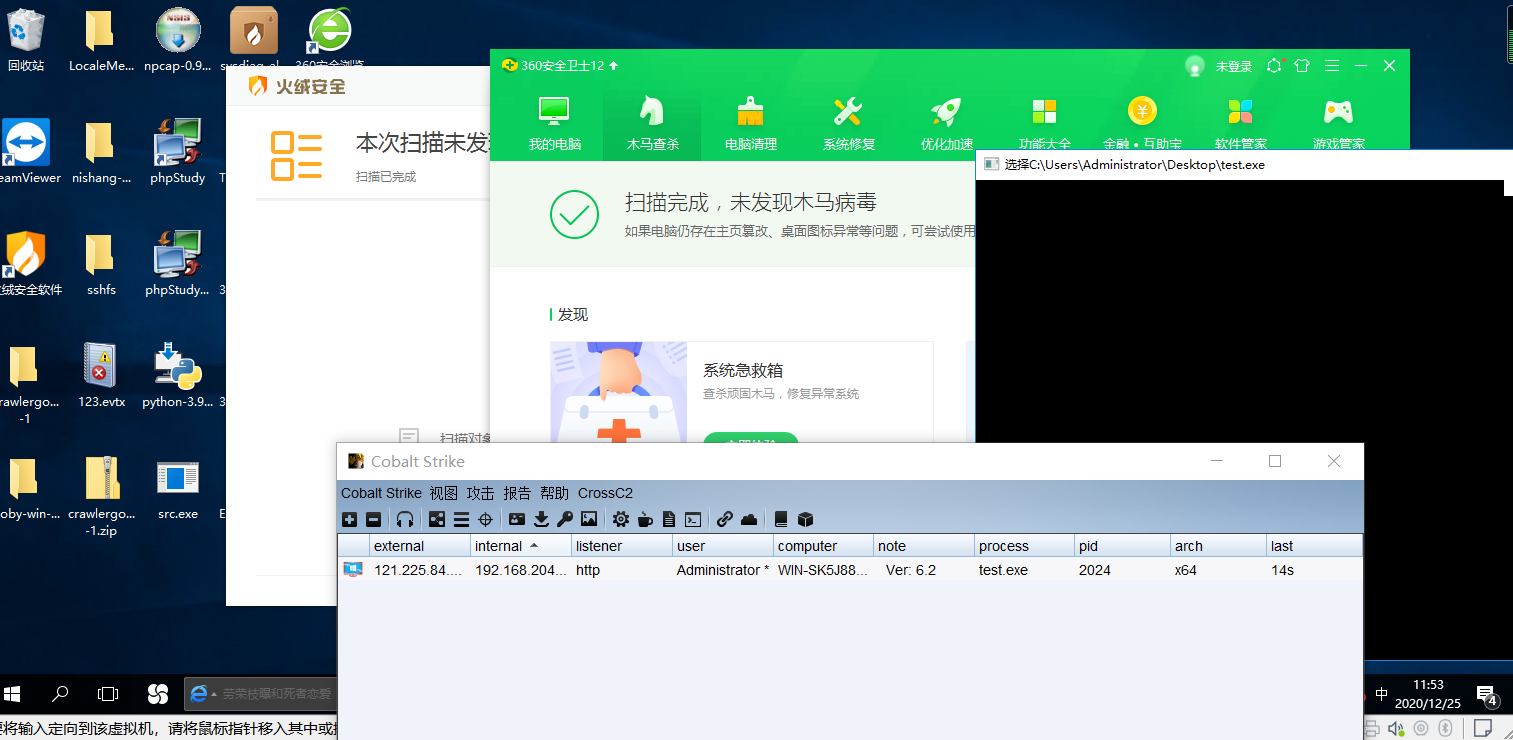This screenshot has height=740, width=1513.
Task: Click the book help icon in Cobalt Strike
Action: click(781, 519)
